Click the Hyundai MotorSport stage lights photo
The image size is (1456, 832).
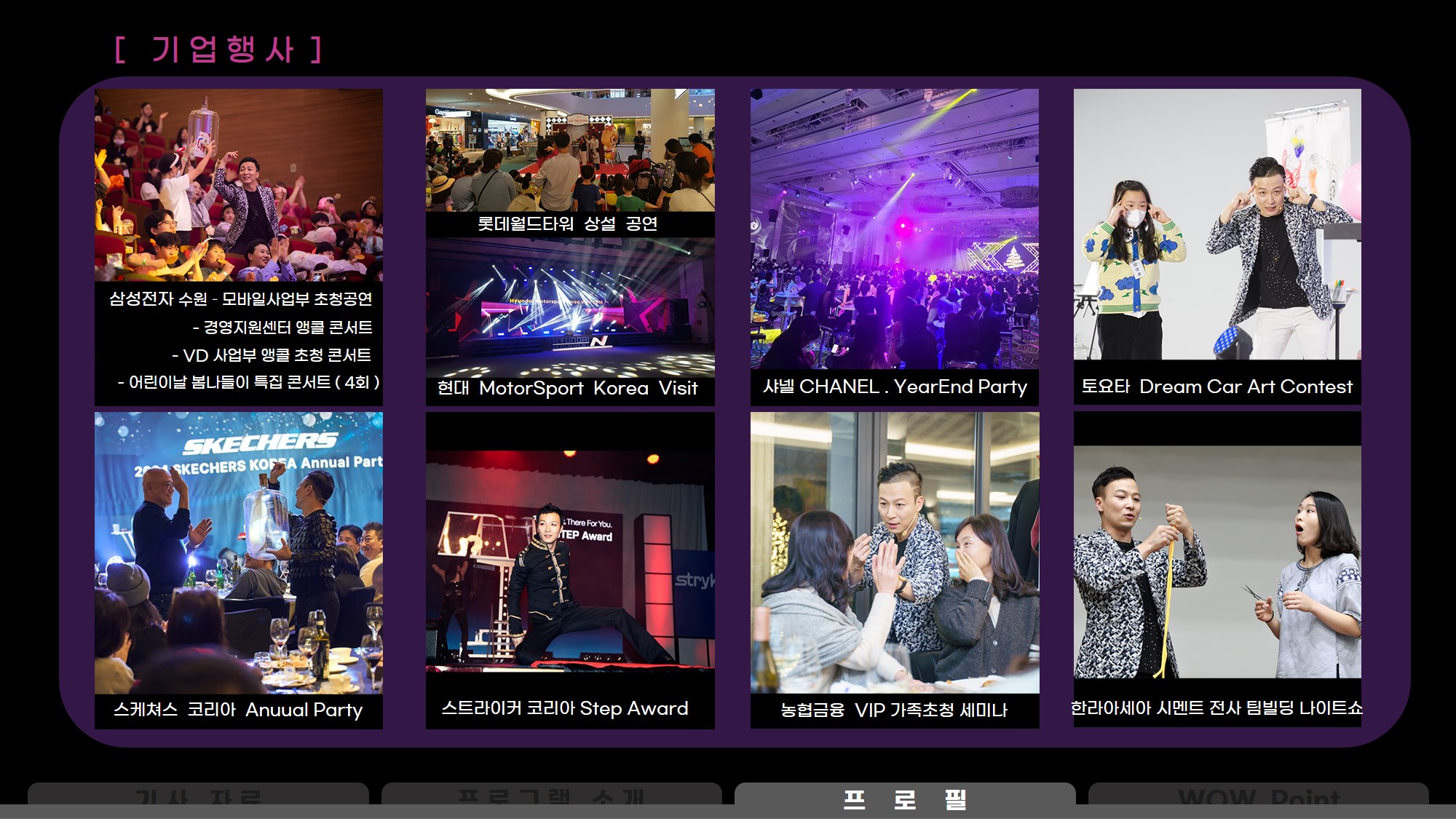(570, 306)
